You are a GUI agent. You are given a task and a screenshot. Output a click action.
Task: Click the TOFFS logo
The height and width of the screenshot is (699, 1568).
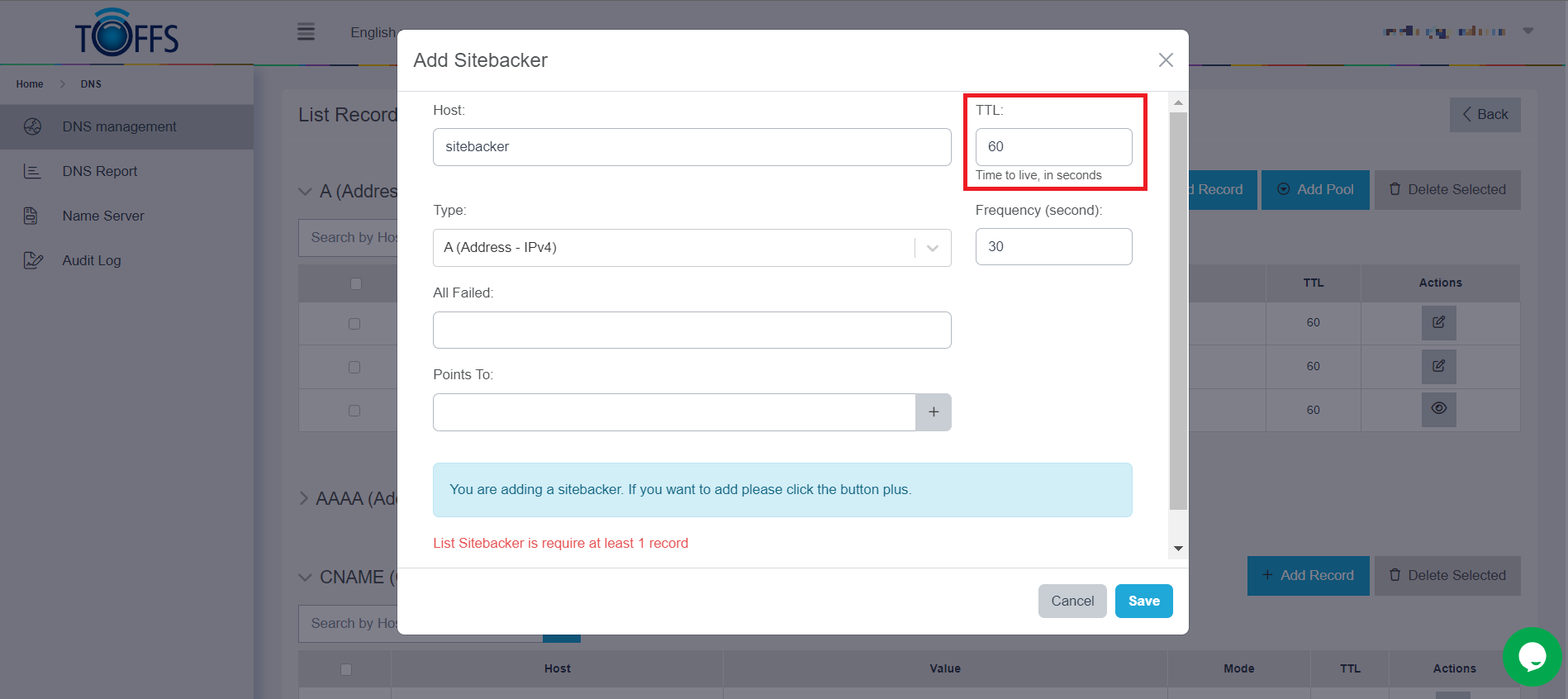(127, 33)
